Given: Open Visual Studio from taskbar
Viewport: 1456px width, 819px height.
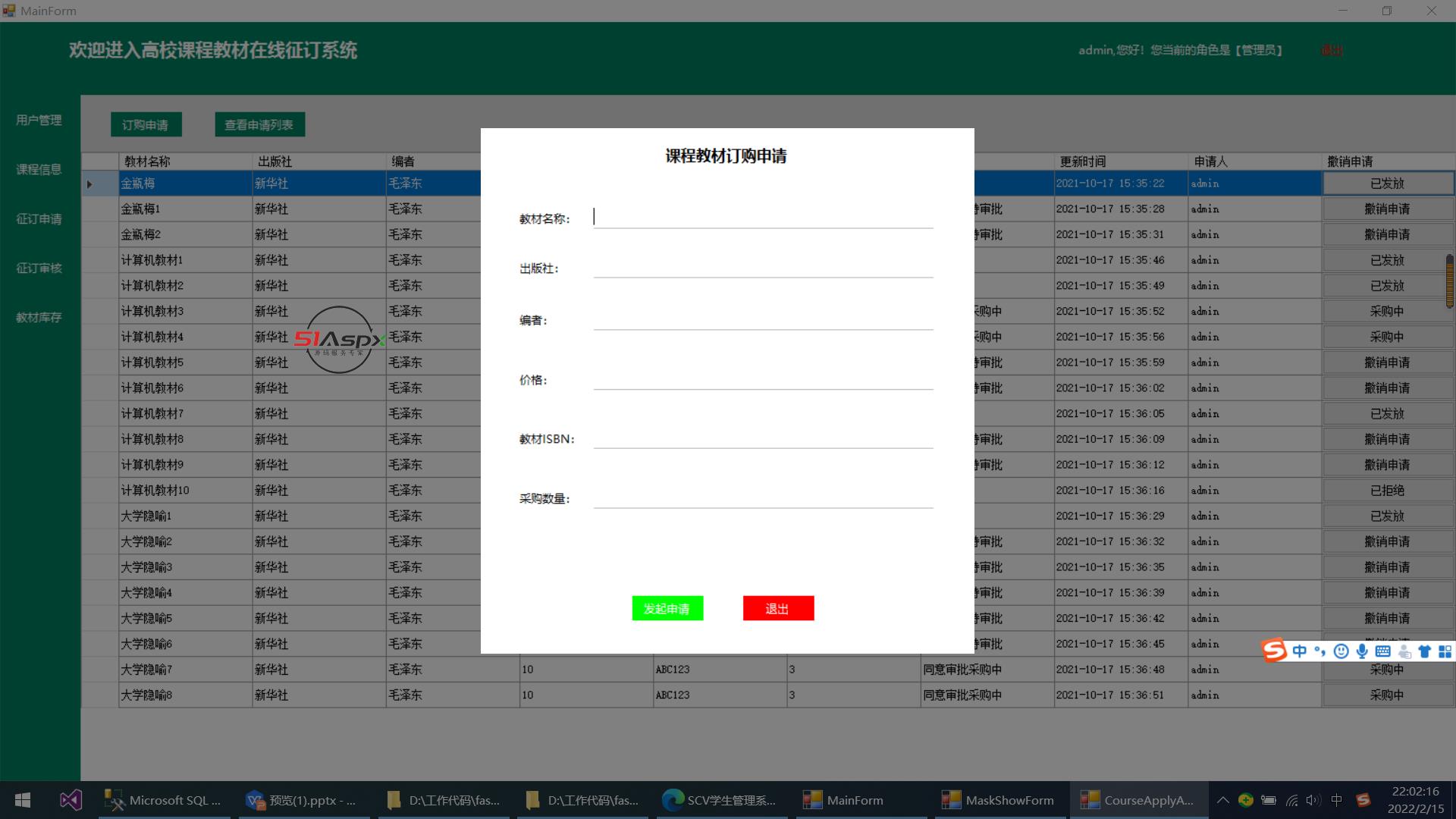Looking at the screenshot, I should click(71, 800).
